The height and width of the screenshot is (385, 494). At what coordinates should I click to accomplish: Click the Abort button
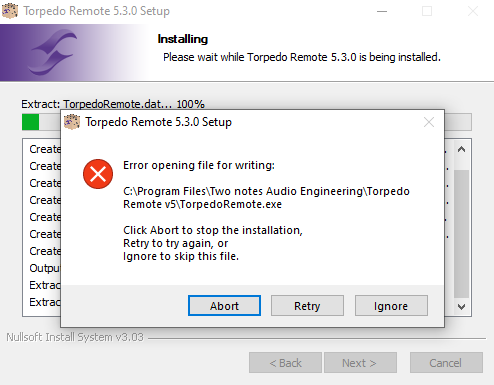click(224, 305)
